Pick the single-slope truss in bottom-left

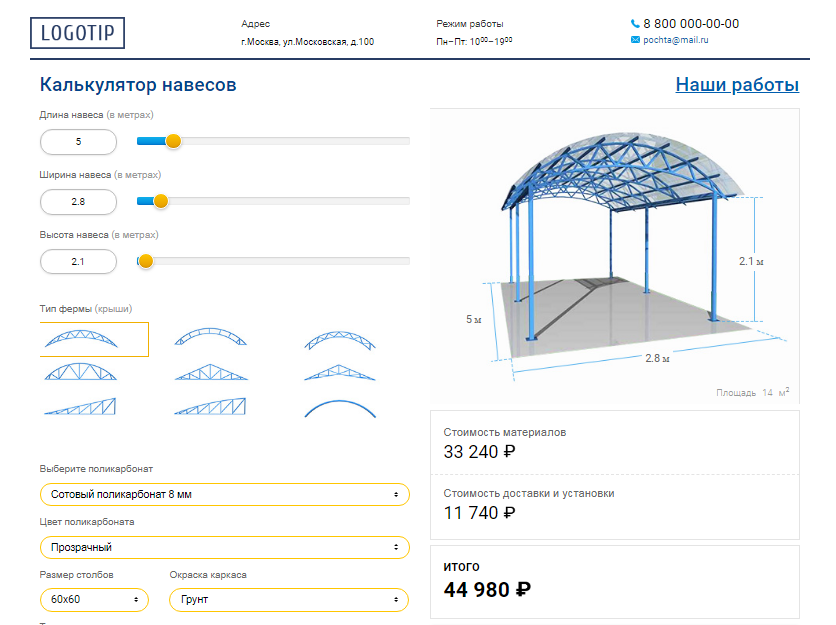click(x=80, y=406)
